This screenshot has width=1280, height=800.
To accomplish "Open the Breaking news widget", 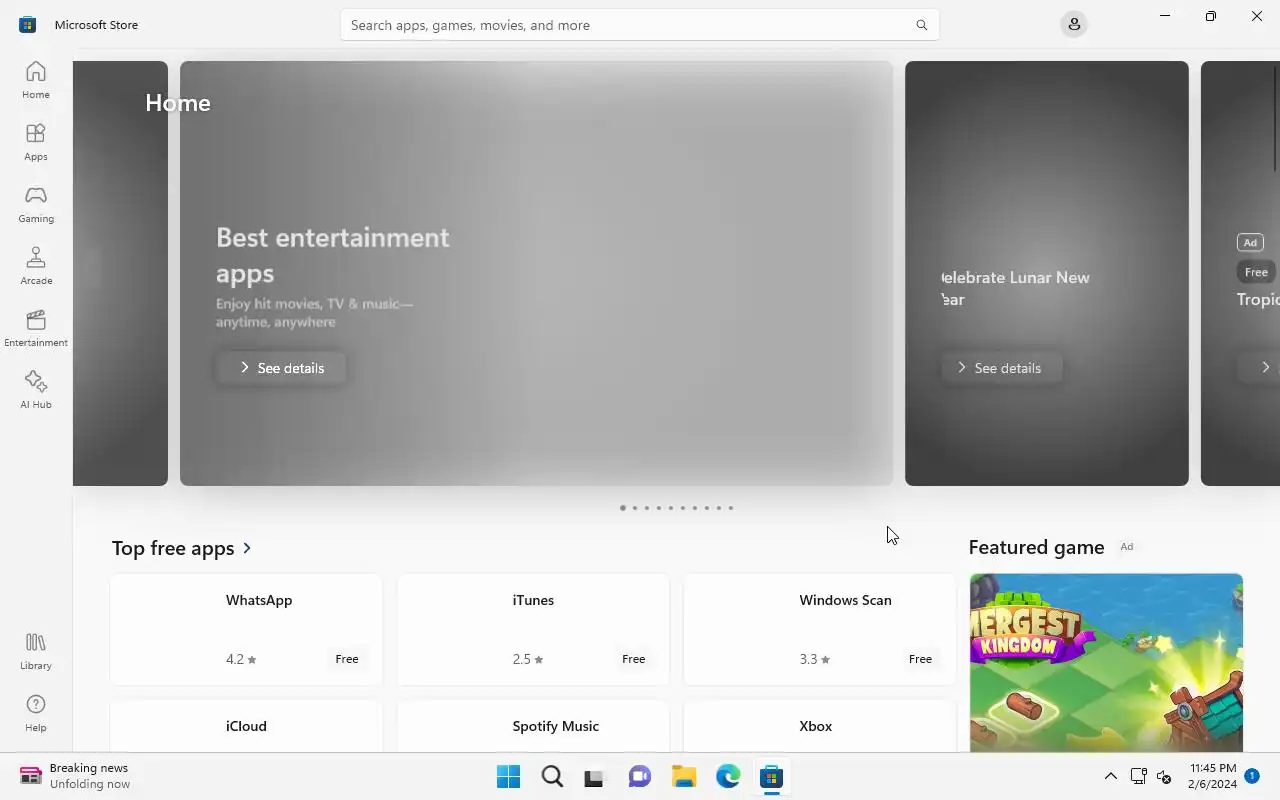I will [76, 776].
